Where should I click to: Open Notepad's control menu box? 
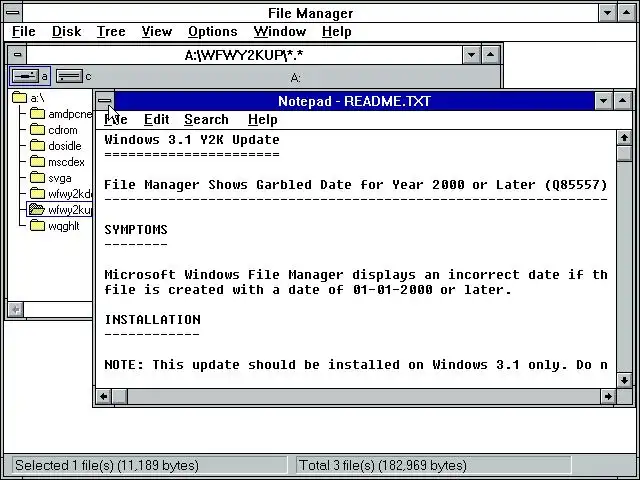[105, 100]
